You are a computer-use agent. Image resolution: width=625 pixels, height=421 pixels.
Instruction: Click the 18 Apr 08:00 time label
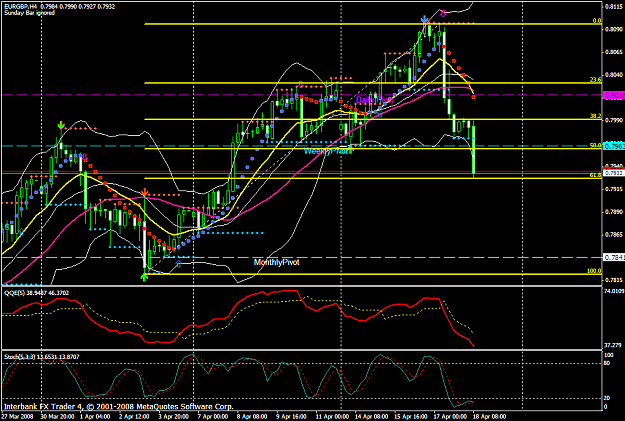tap(489, 417)
